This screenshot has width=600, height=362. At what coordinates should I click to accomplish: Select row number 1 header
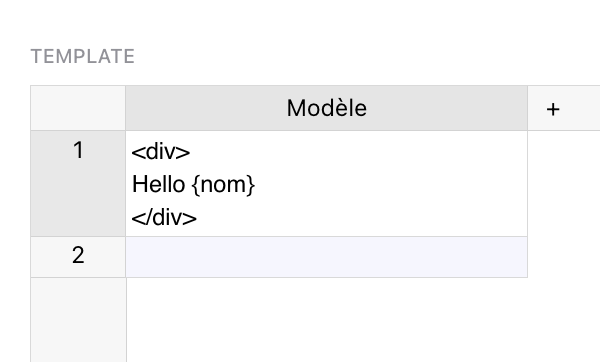pyautogui.click(x=78, y=183)
